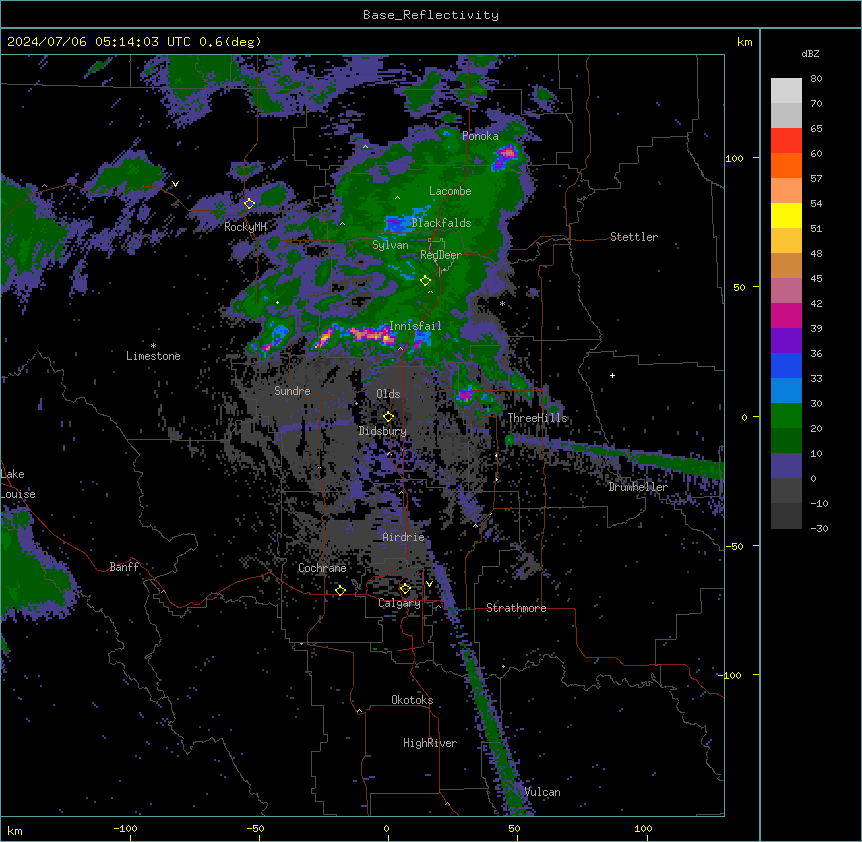This screenshot has width=862, height=842.
Task: Click the intense echo core near Ponoka
Action: (x=506, y=153)
